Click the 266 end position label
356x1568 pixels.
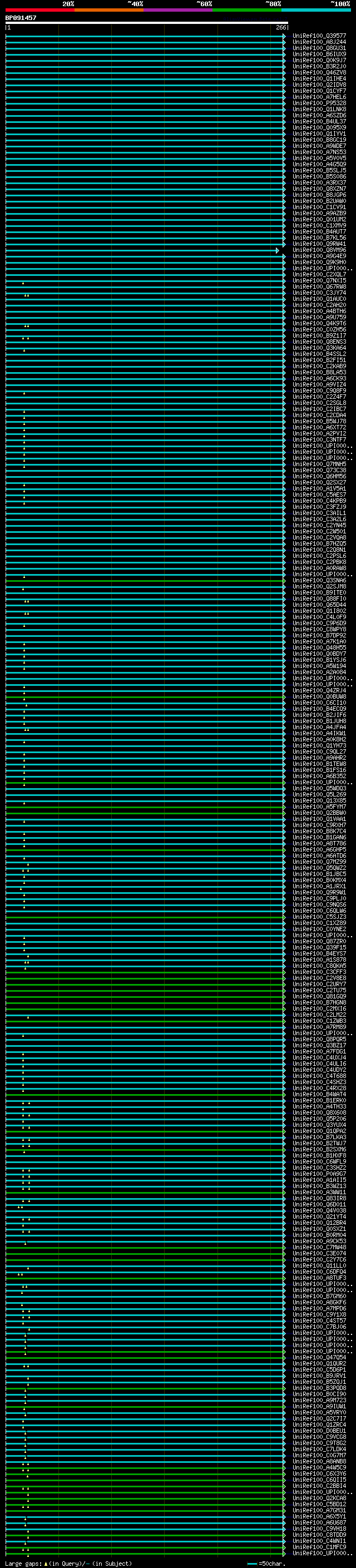tap(280, 27)
